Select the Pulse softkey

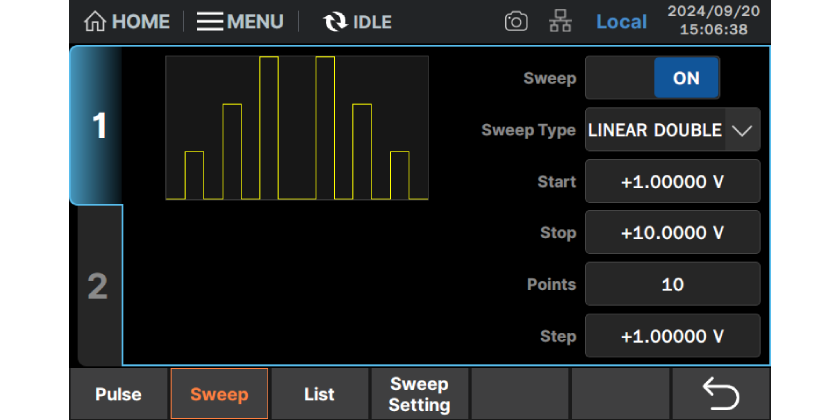coord(118,394)
